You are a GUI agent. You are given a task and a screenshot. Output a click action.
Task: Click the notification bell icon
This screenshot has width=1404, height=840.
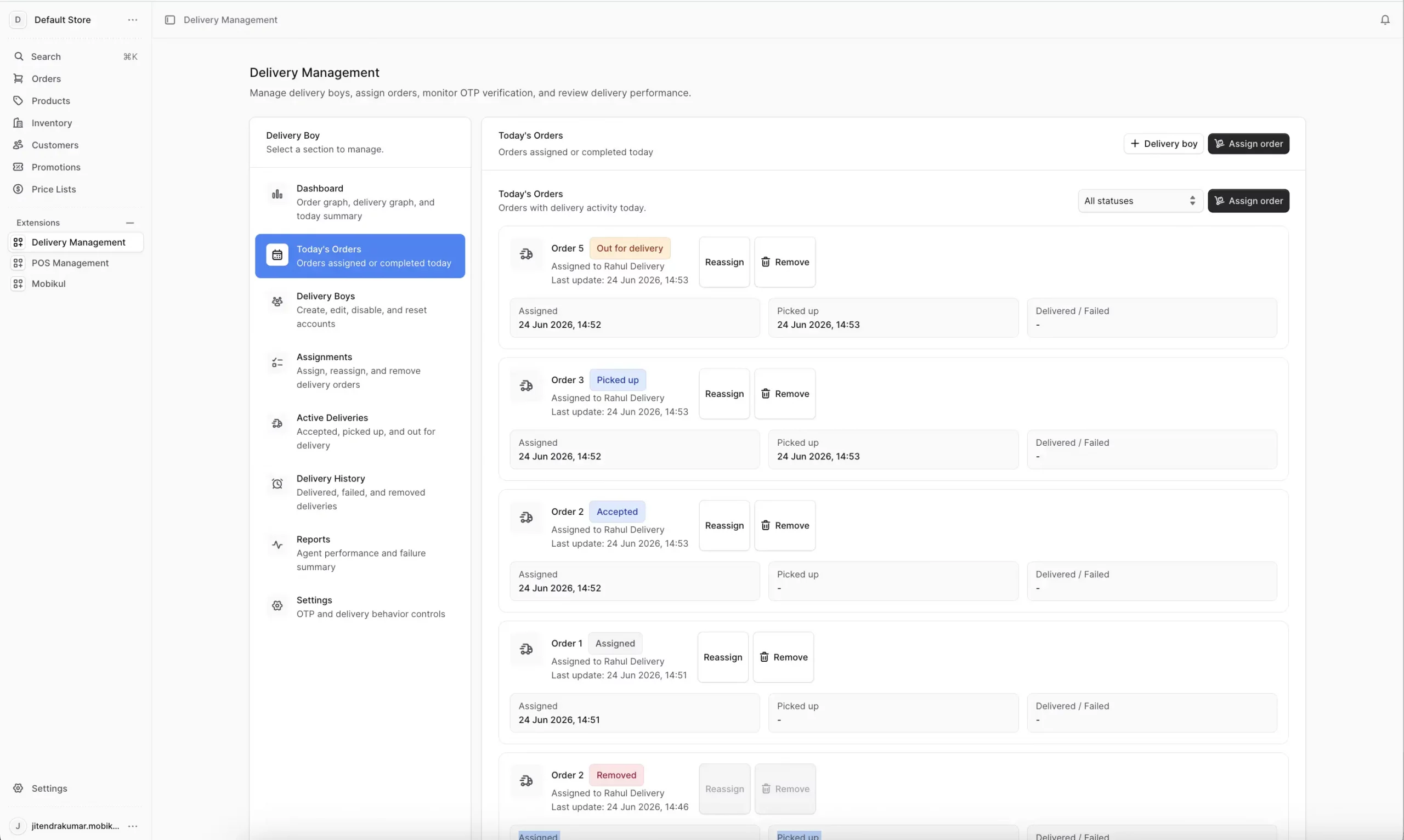click(x=1385, y=20)
